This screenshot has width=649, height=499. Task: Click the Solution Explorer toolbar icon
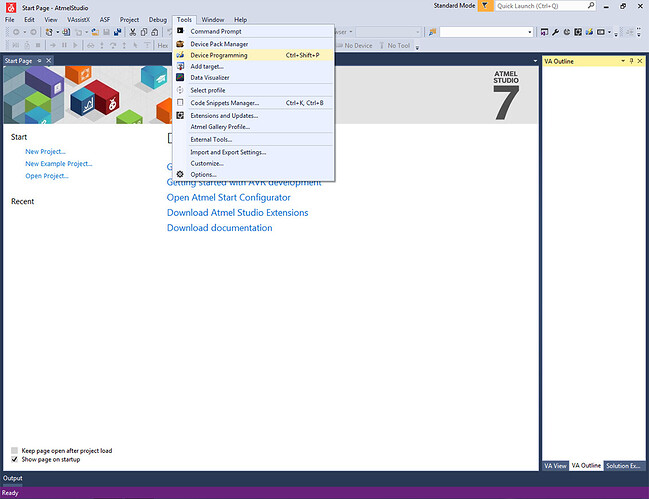tap(544, 32)
